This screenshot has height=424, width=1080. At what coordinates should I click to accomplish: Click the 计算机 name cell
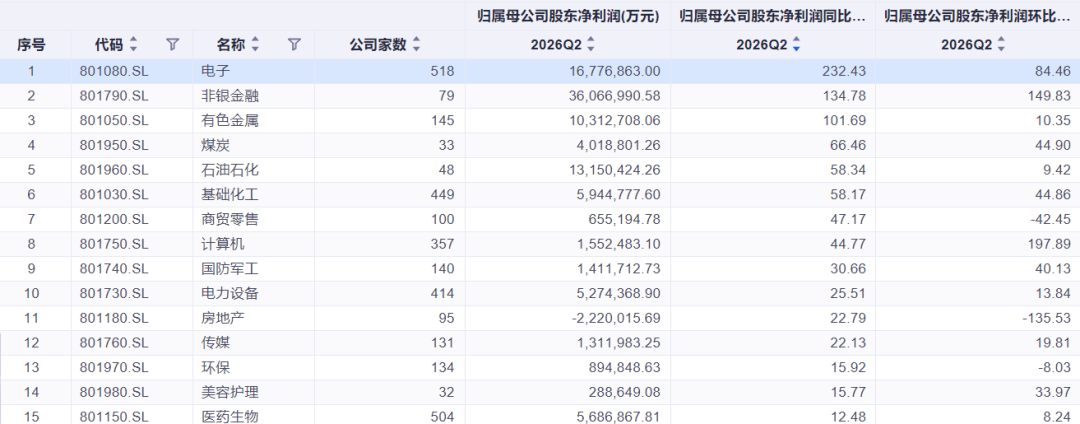pyautogui.click(x=222, y=244)
